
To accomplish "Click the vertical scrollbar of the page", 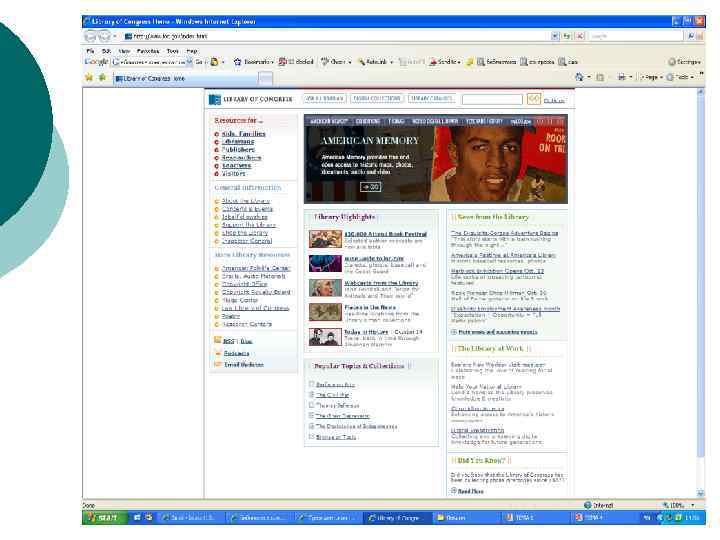I will pyautogui.click(x=700, y=292).
